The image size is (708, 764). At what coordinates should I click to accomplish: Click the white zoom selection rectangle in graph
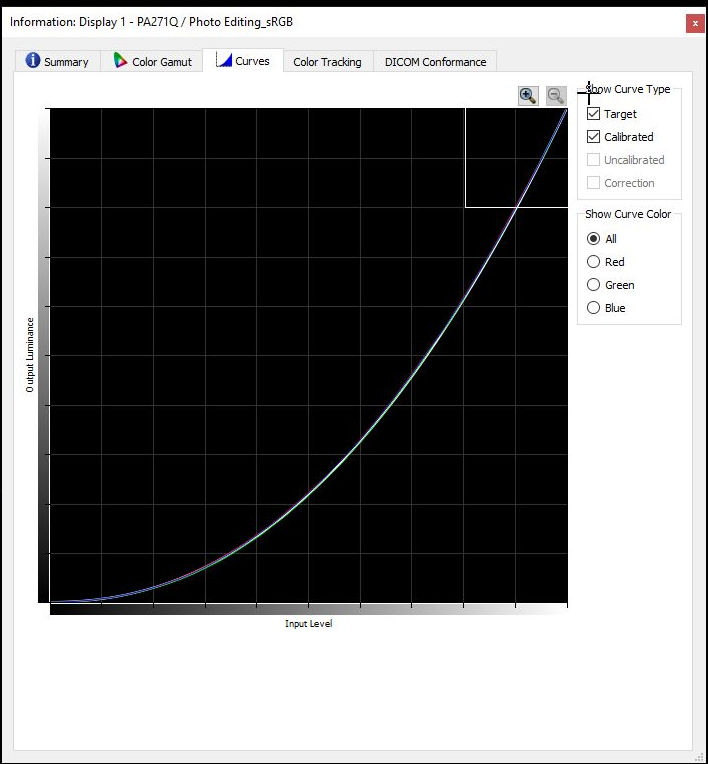pyautogui.click(x=517, y=157)
